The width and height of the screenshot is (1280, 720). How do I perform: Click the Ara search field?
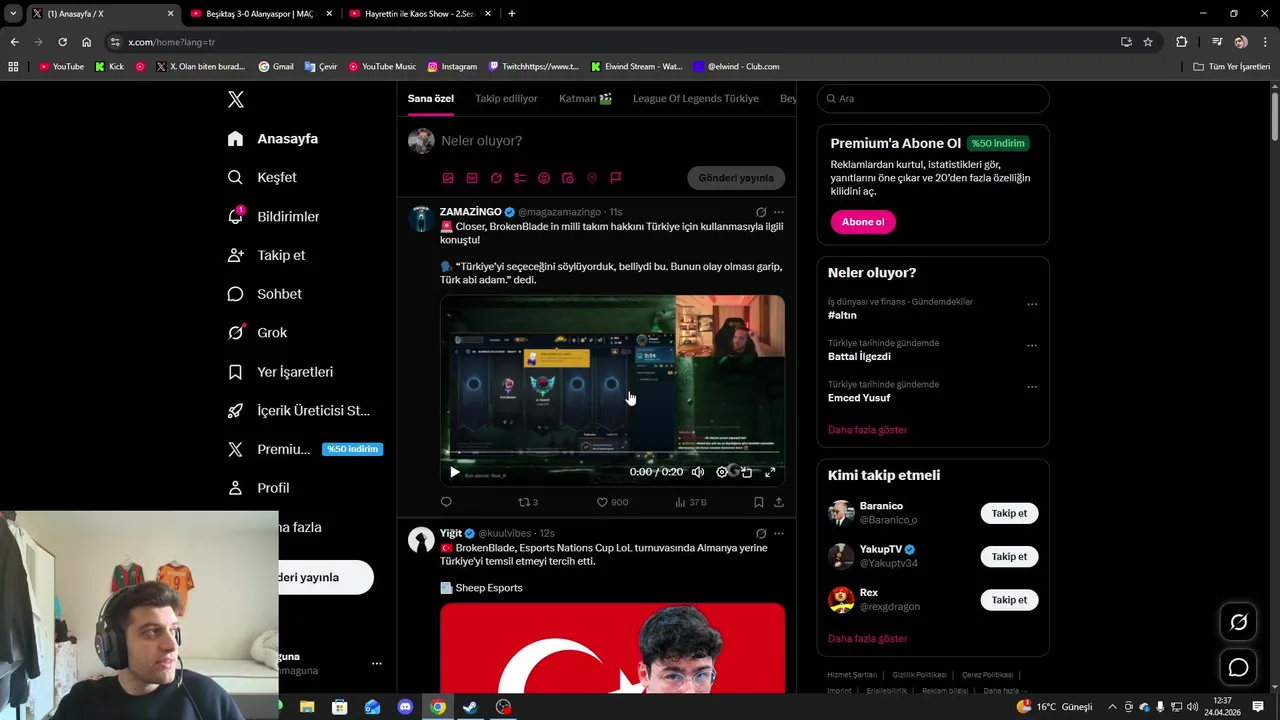click(933, 98)
